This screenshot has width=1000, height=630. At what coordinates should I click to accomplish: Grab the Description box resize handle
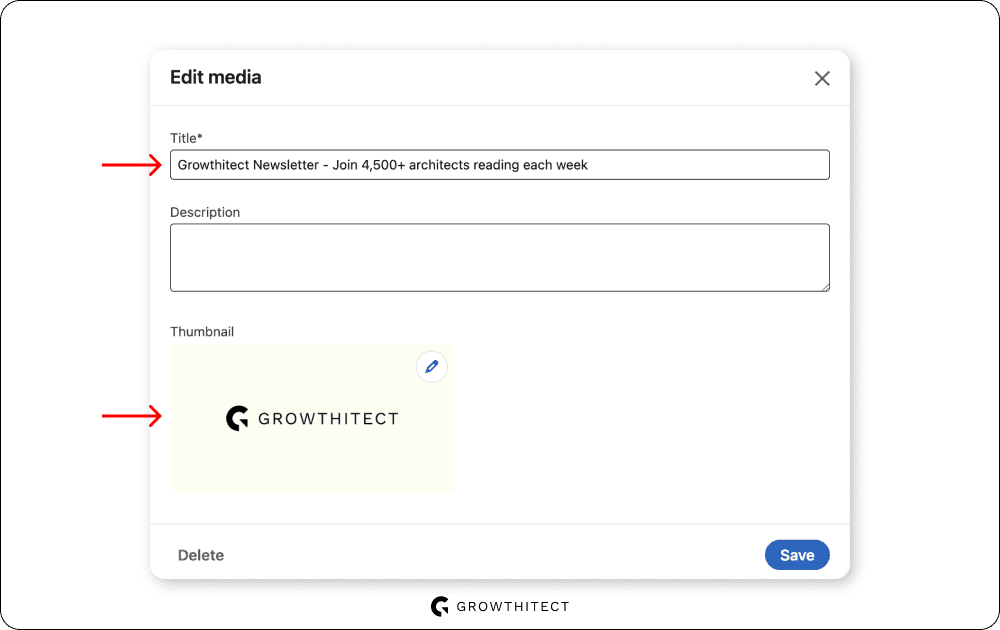point(825,287)
